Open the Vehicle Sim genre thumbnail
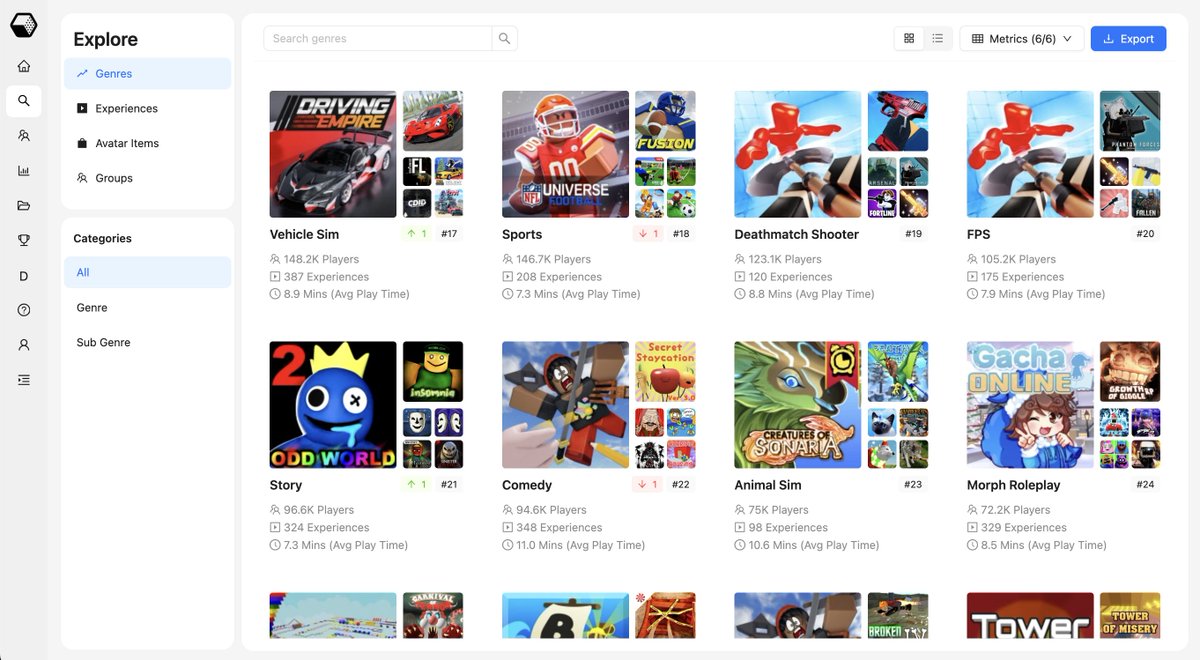Screen dimensions: 1200x660 point(332,154)
